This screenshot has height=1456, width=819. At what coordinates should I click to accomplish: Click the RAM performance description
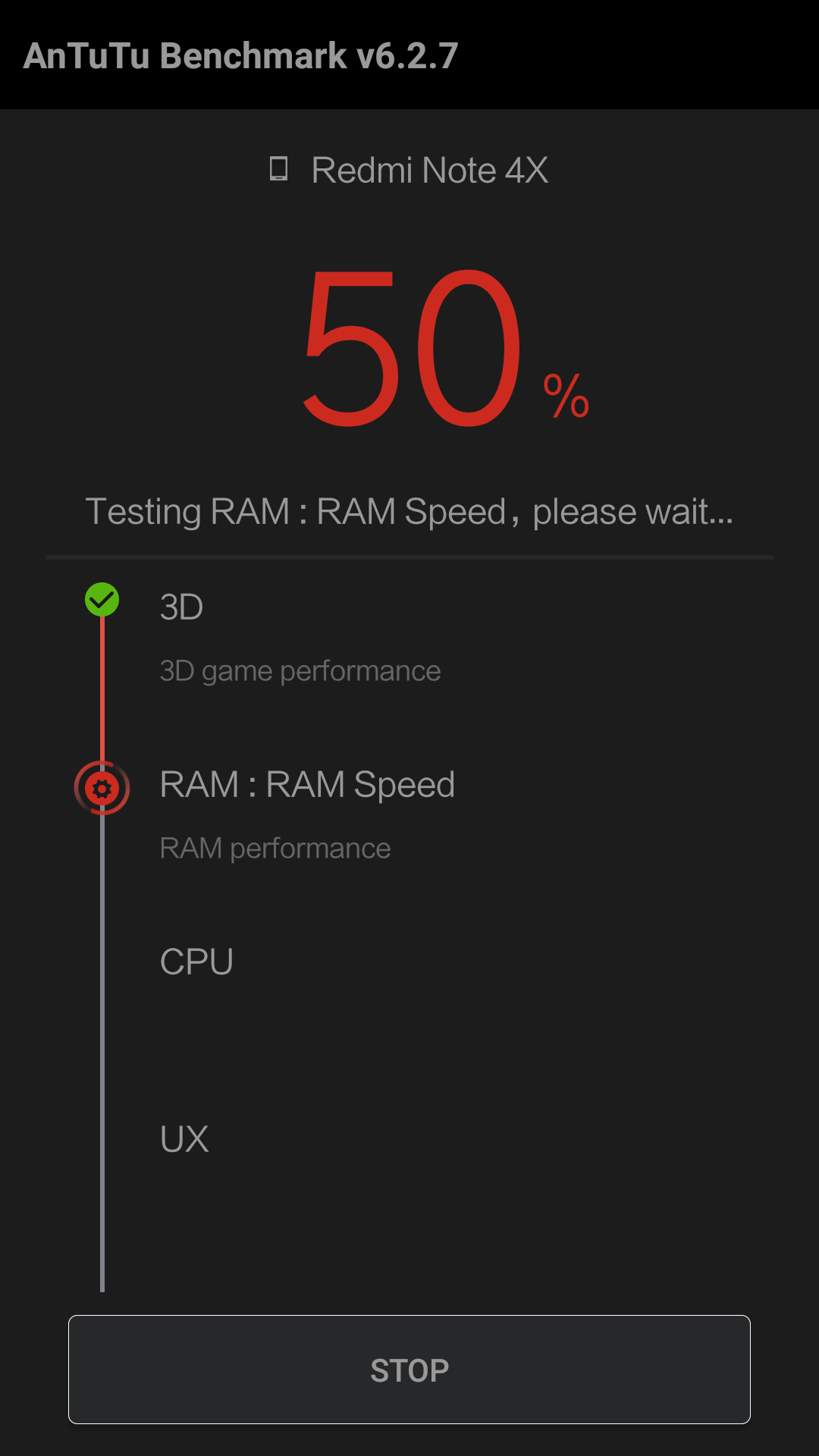pos(275,849)
